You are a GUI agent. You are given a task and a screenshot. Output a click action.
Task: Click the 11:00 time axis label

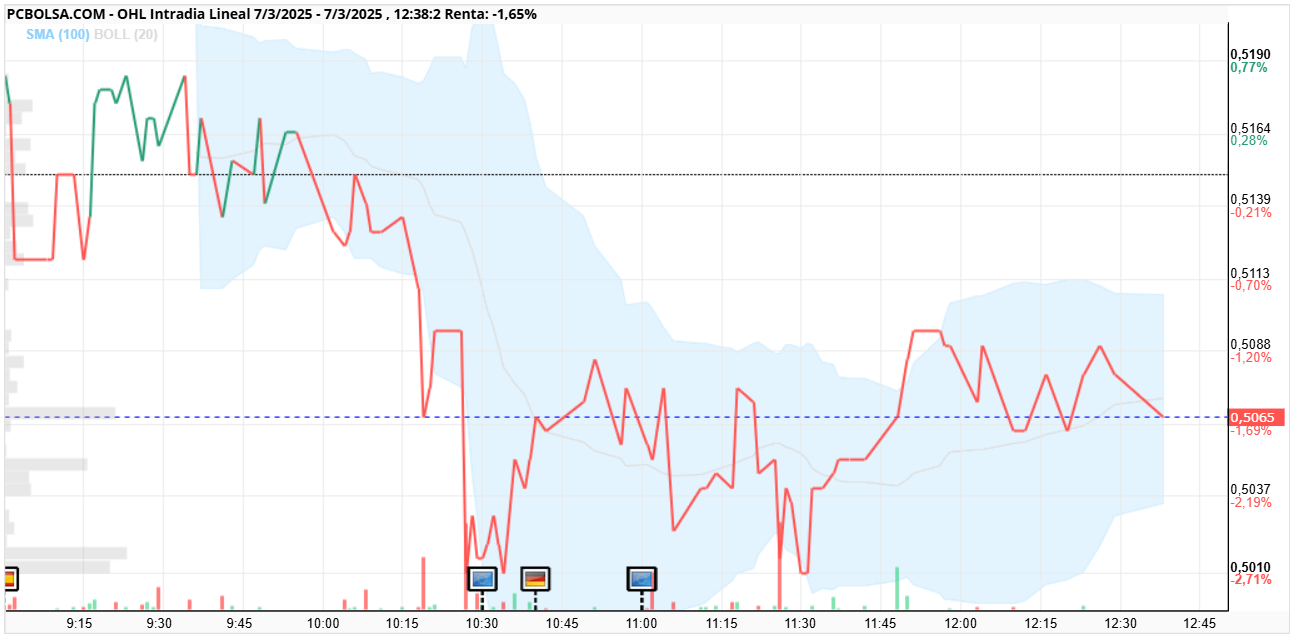point(641,623)
